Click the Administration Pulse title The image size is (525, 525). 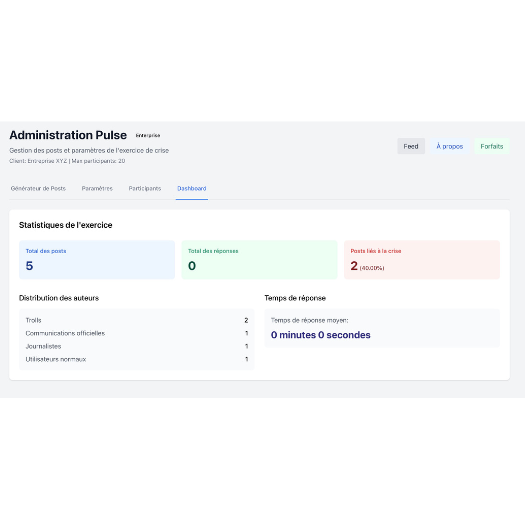tap(68, 135)
